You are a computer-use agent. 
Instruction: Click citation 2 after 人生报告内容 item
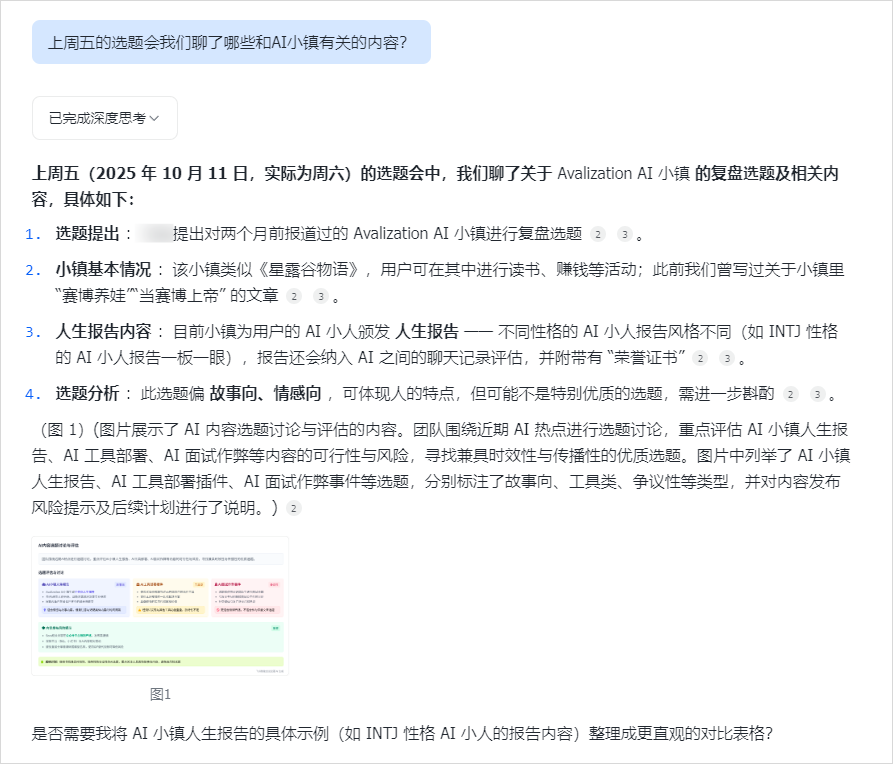click(x=700, y=358)
